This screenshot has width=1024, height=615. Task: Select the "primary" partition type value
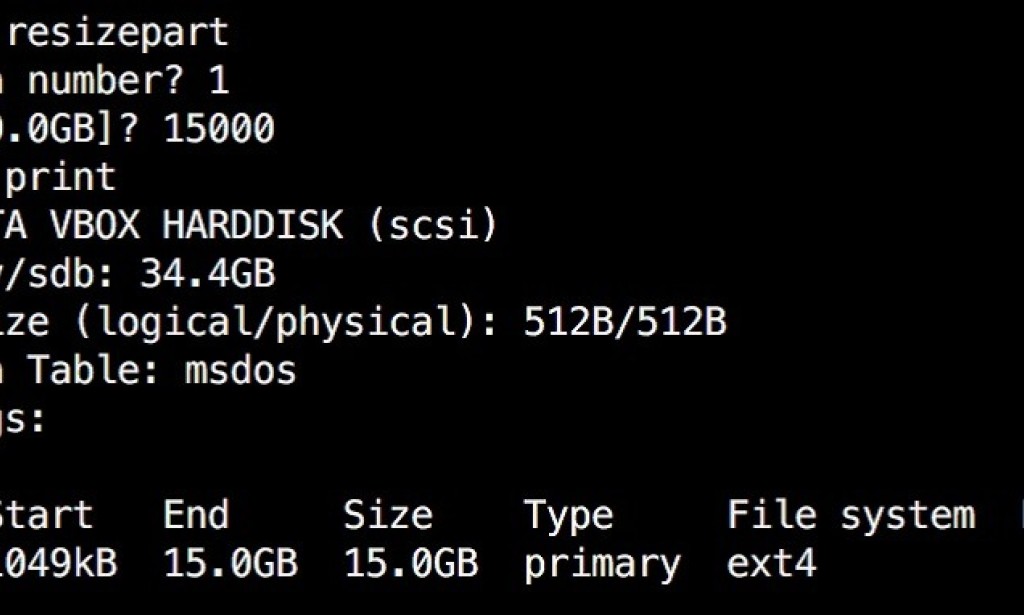[x=602, y=564]
